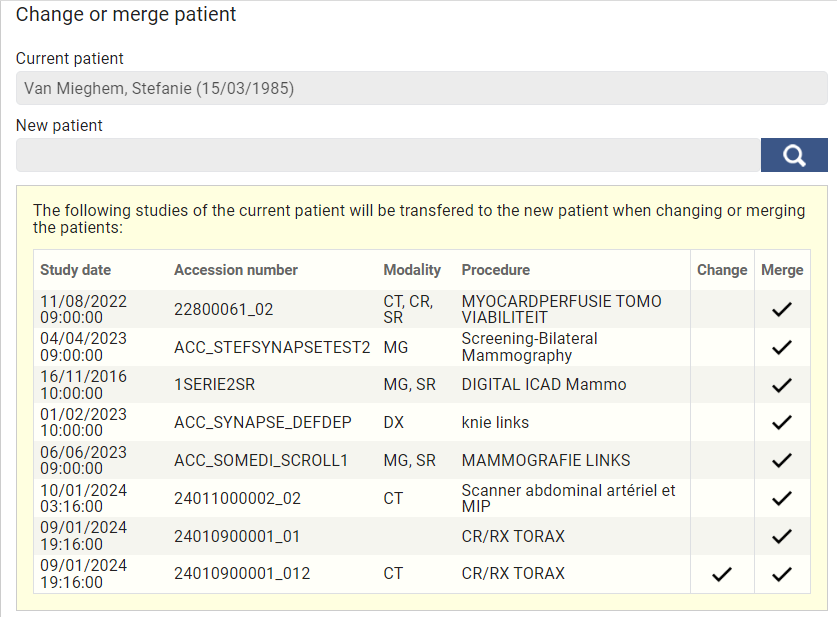Click the Procedure column header
Screen dimensions: 837x617
496,270
